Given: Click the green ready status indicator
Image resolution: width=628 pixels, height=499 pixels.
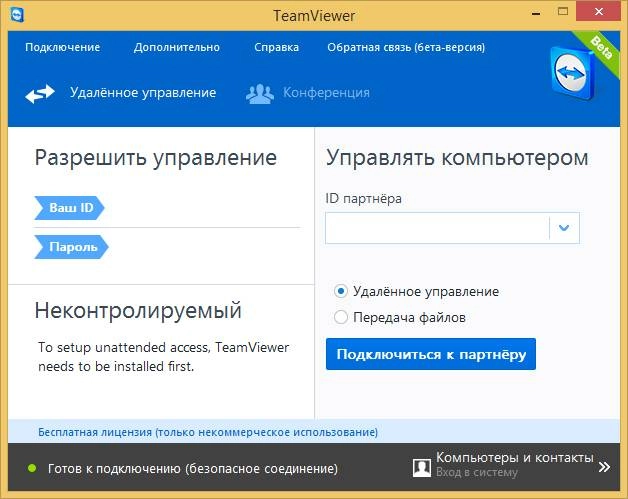Looking at the screenshot, I should (32, 468).
